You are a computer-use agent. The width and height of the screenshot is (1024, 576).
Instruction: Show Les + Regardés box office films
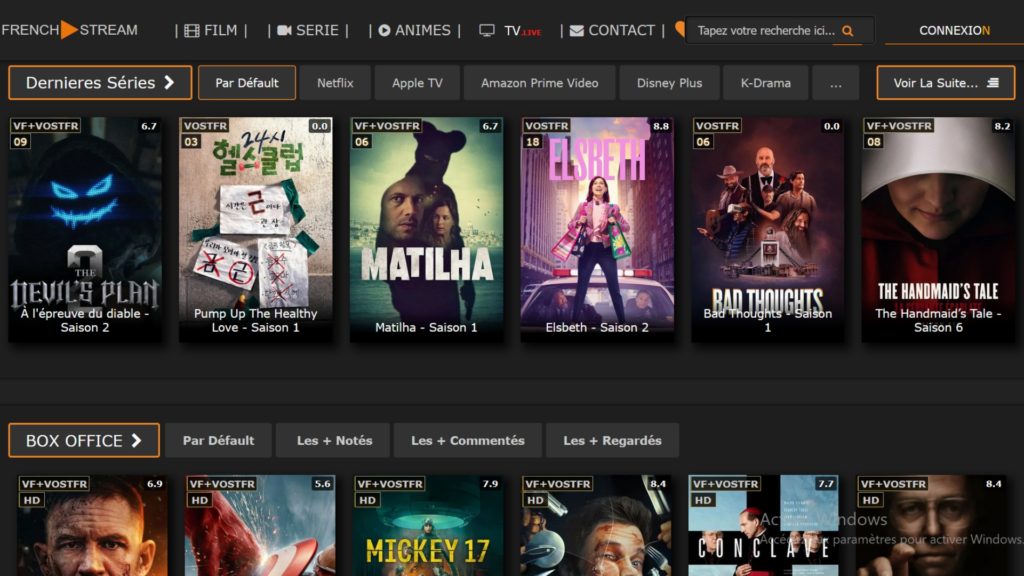(612, 441)
